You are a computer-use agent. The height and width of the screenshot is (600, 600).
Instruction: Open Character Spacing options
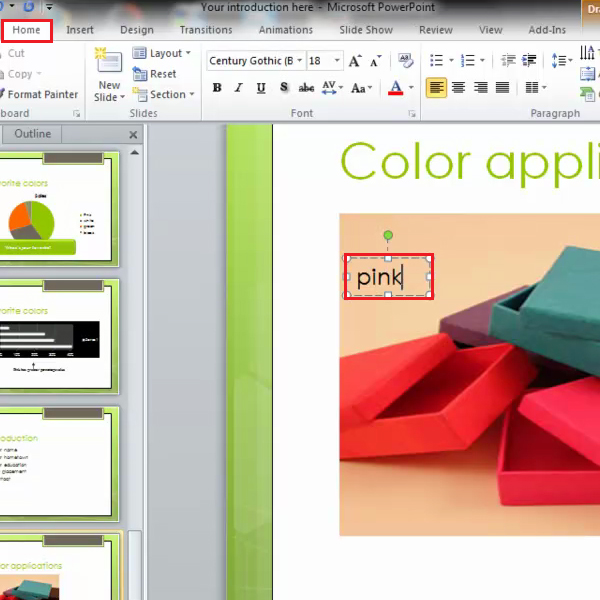[x=332, y=88]
